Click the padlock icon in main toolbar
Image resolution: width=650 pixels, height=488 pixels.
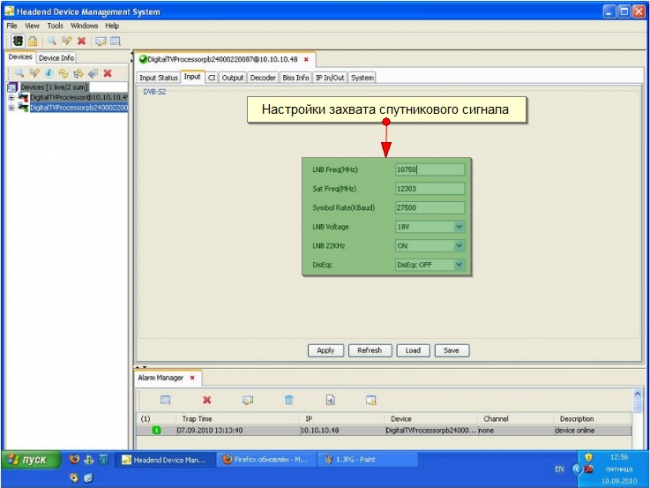tap(33, 41)
